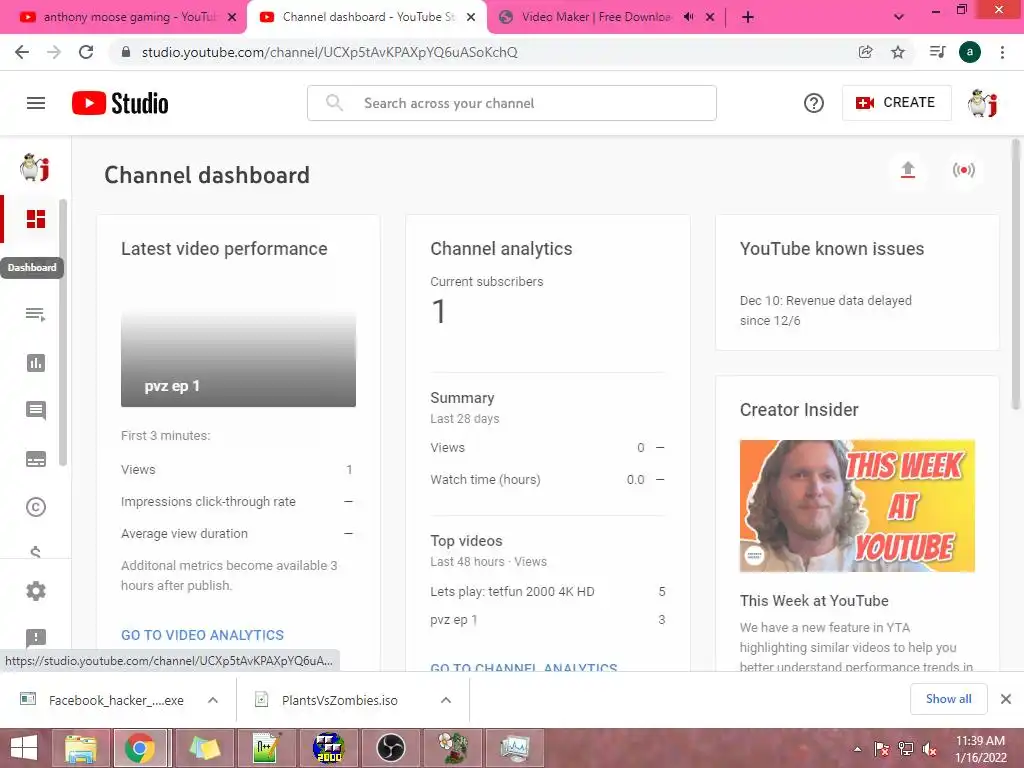This screenshot has width=1024, height=768.
Task: Show hidden system tray icons
Action: (857, 749)
